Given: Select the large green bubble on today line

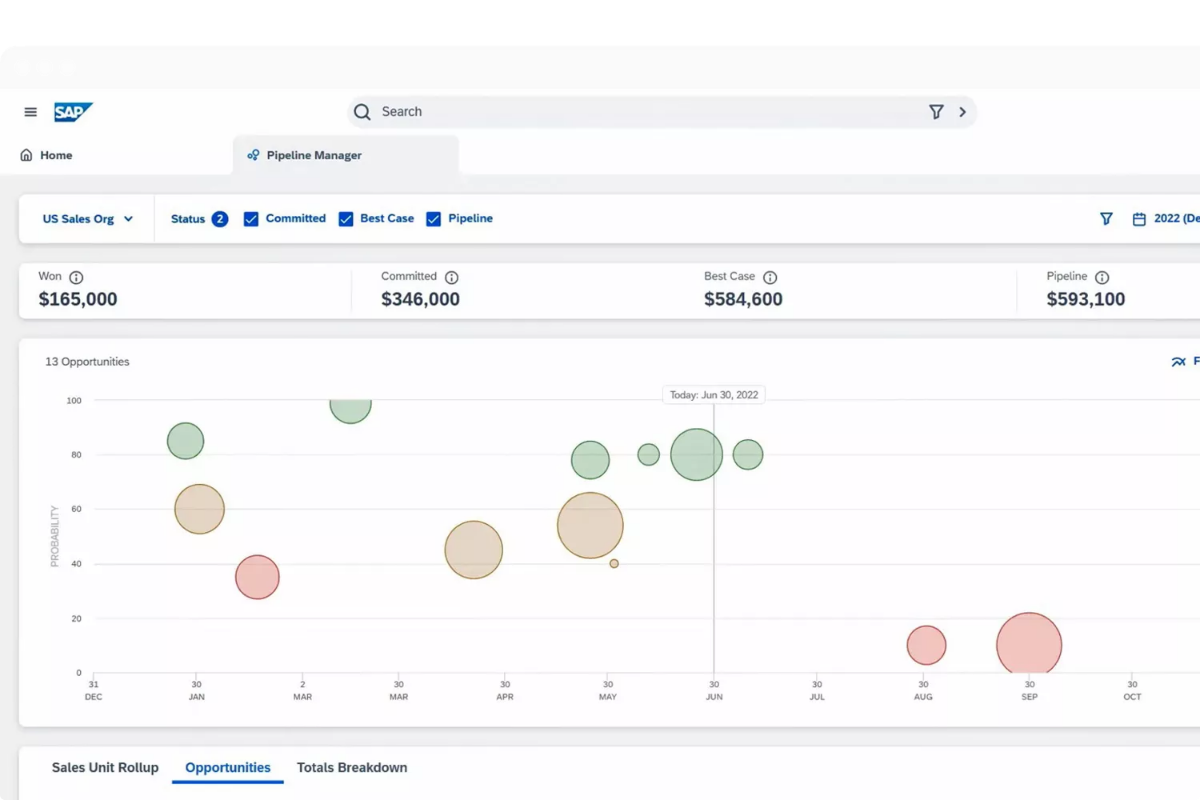Looking at the screenshot, I should tap(696, 455).
